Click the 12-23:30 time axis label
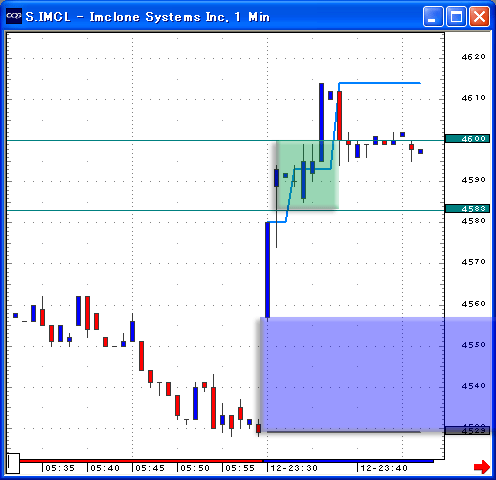Image resolution: width=496 pixels, height=480 pixels. (294, 468)
